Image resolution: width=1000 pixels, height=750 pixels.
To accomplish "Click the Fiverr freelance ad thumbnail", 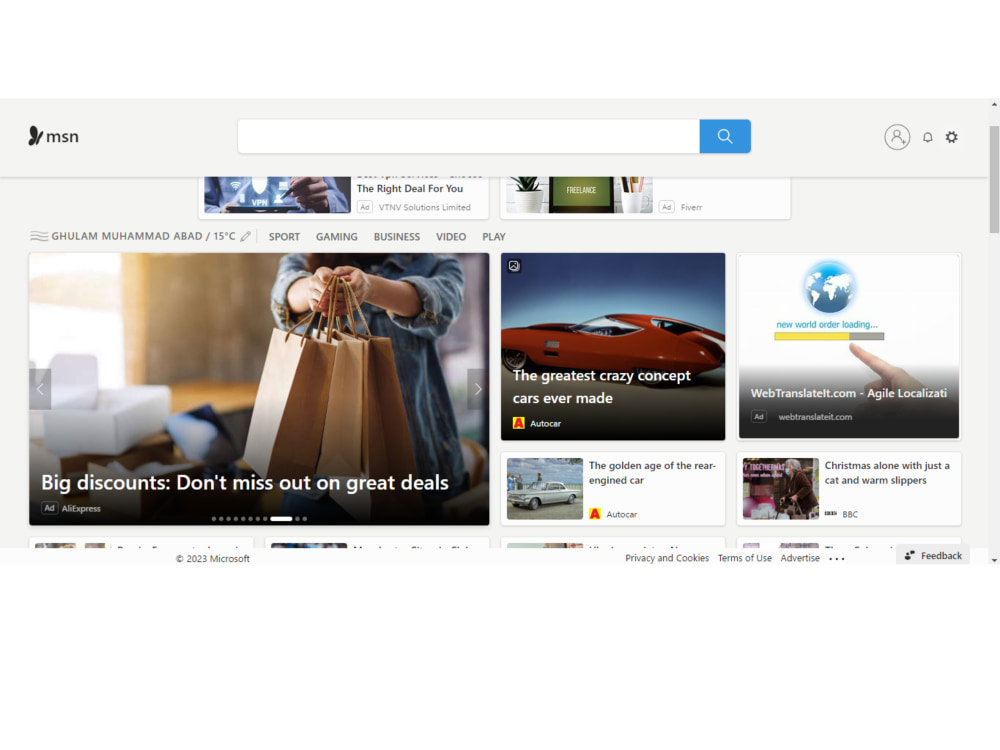I will (579, 195).
